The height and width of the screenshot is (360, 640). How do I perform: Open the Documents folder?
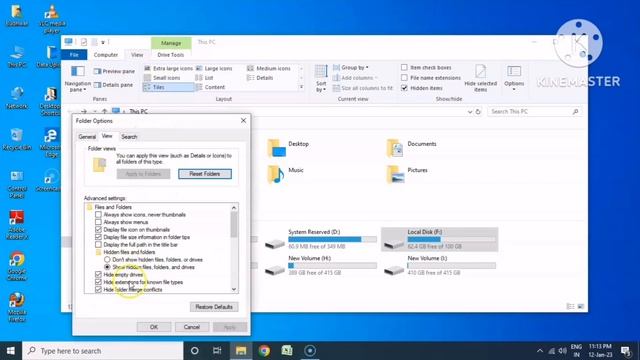click(x=412, y=148)
